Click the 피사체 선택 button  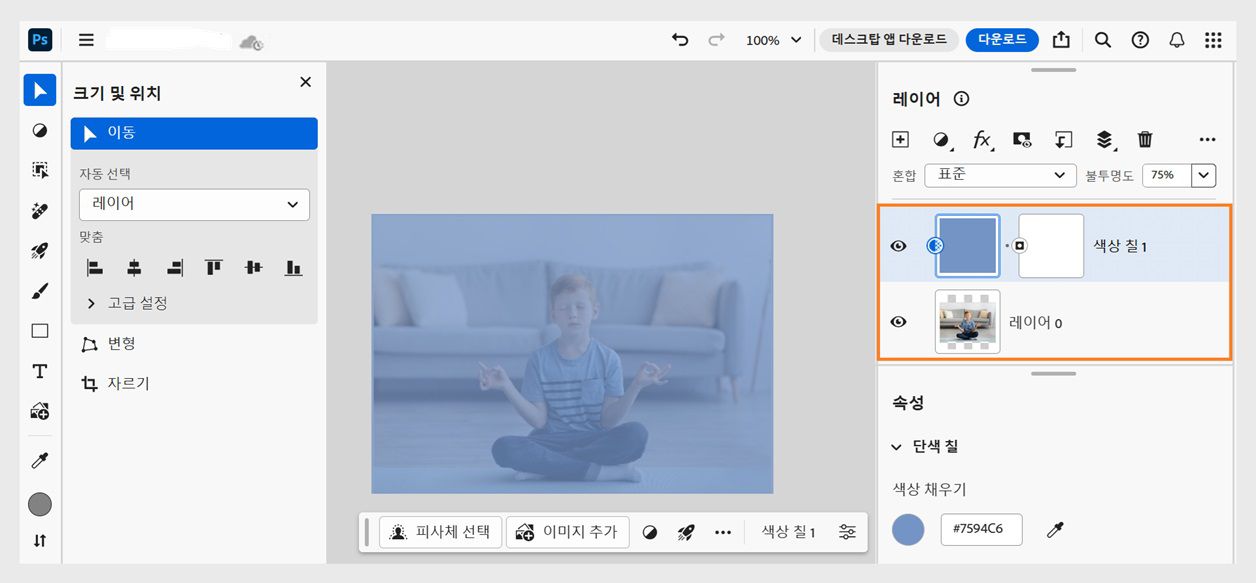[x=440, y=532]
